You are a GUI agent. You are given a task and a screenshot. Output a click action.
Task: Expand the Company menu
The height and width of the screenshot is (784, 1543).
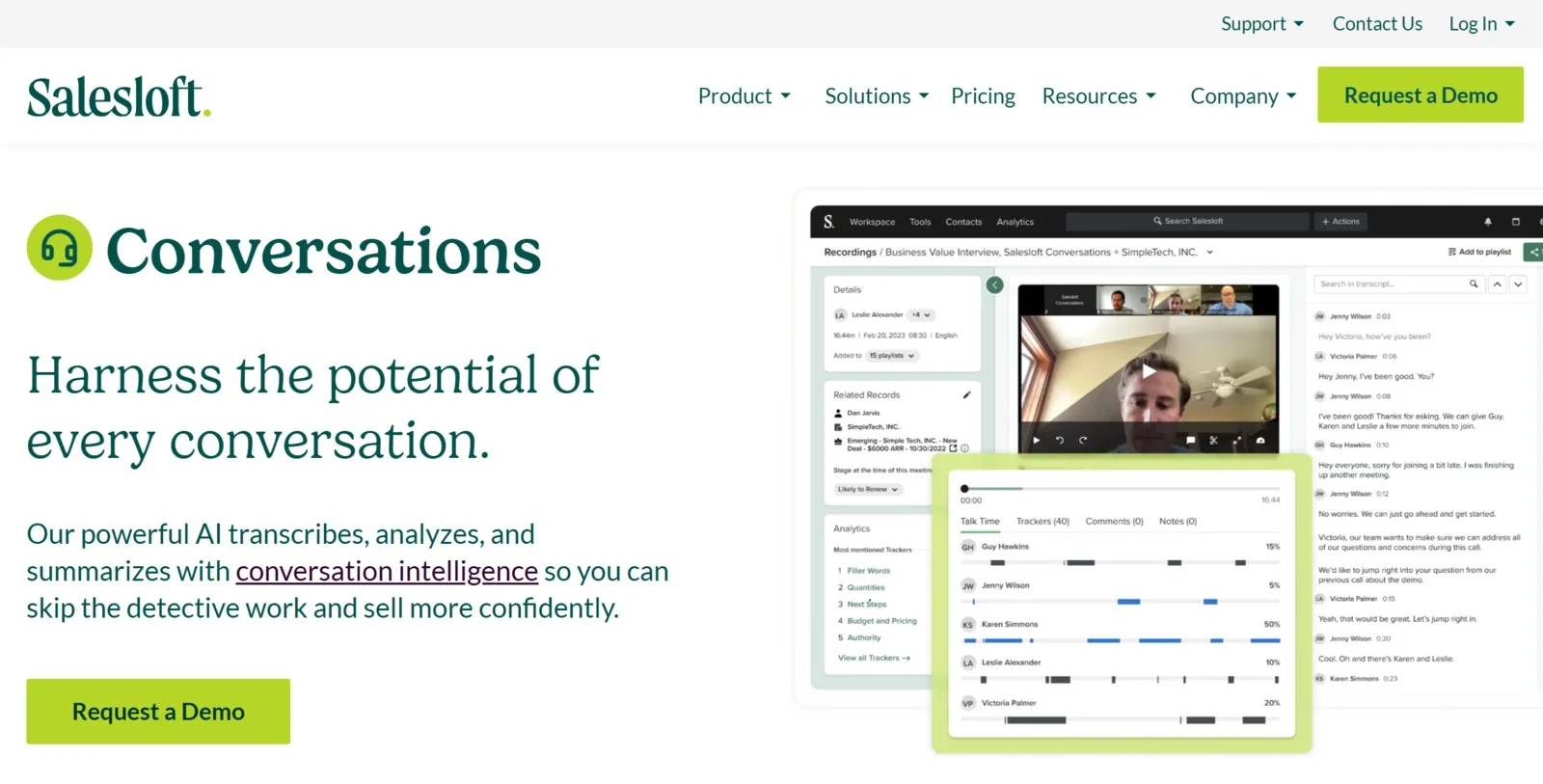[1243, 96]
